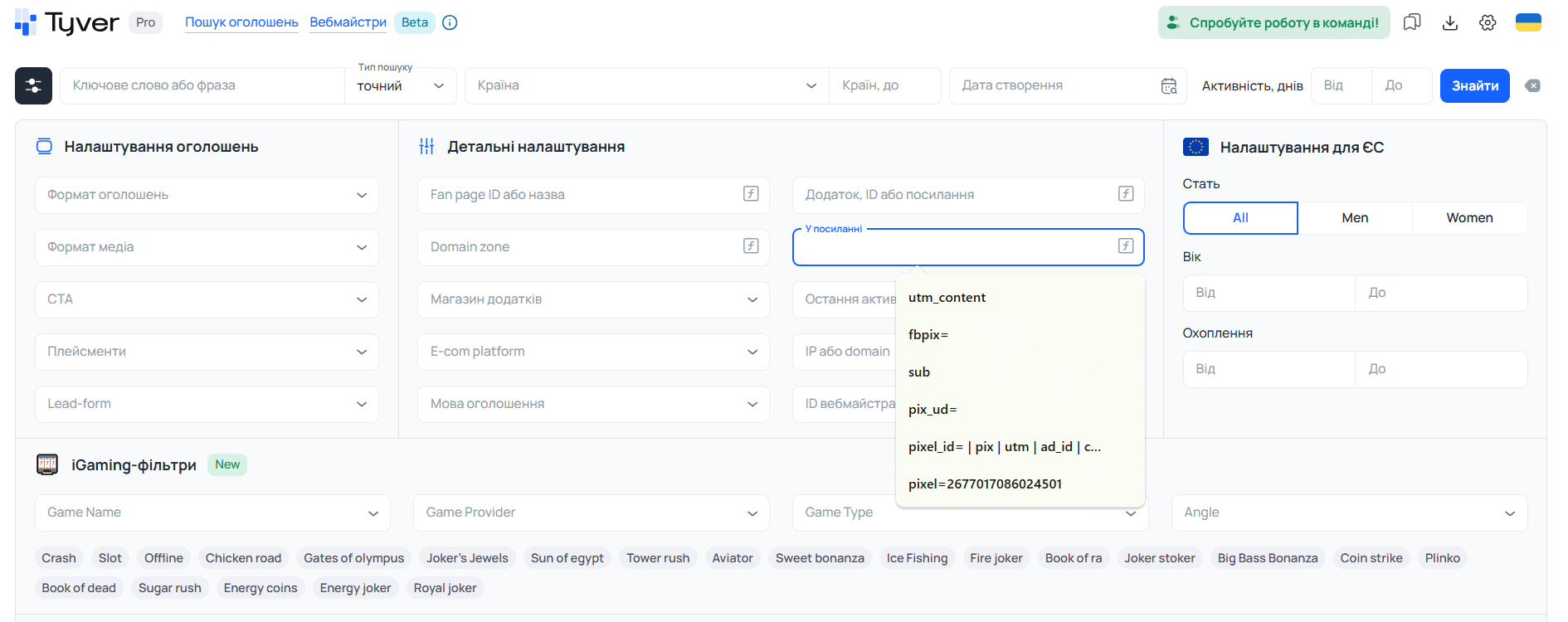1568x622 pixels.
Task: Click function icon in Додаток, ID або посилання
Action: click(1126, 193)
